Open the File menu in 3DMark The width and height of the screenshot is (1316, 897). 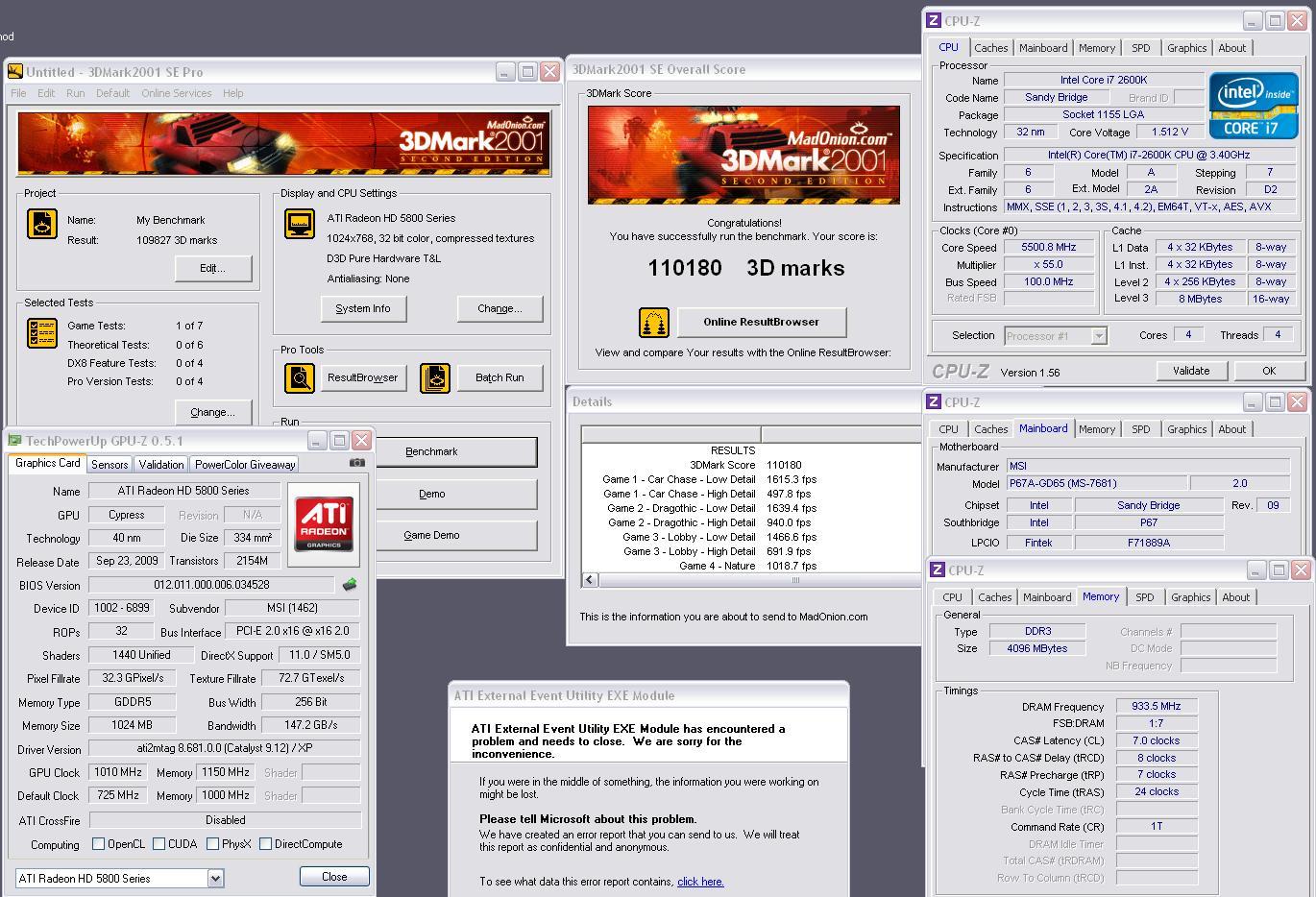pos(18,93)
